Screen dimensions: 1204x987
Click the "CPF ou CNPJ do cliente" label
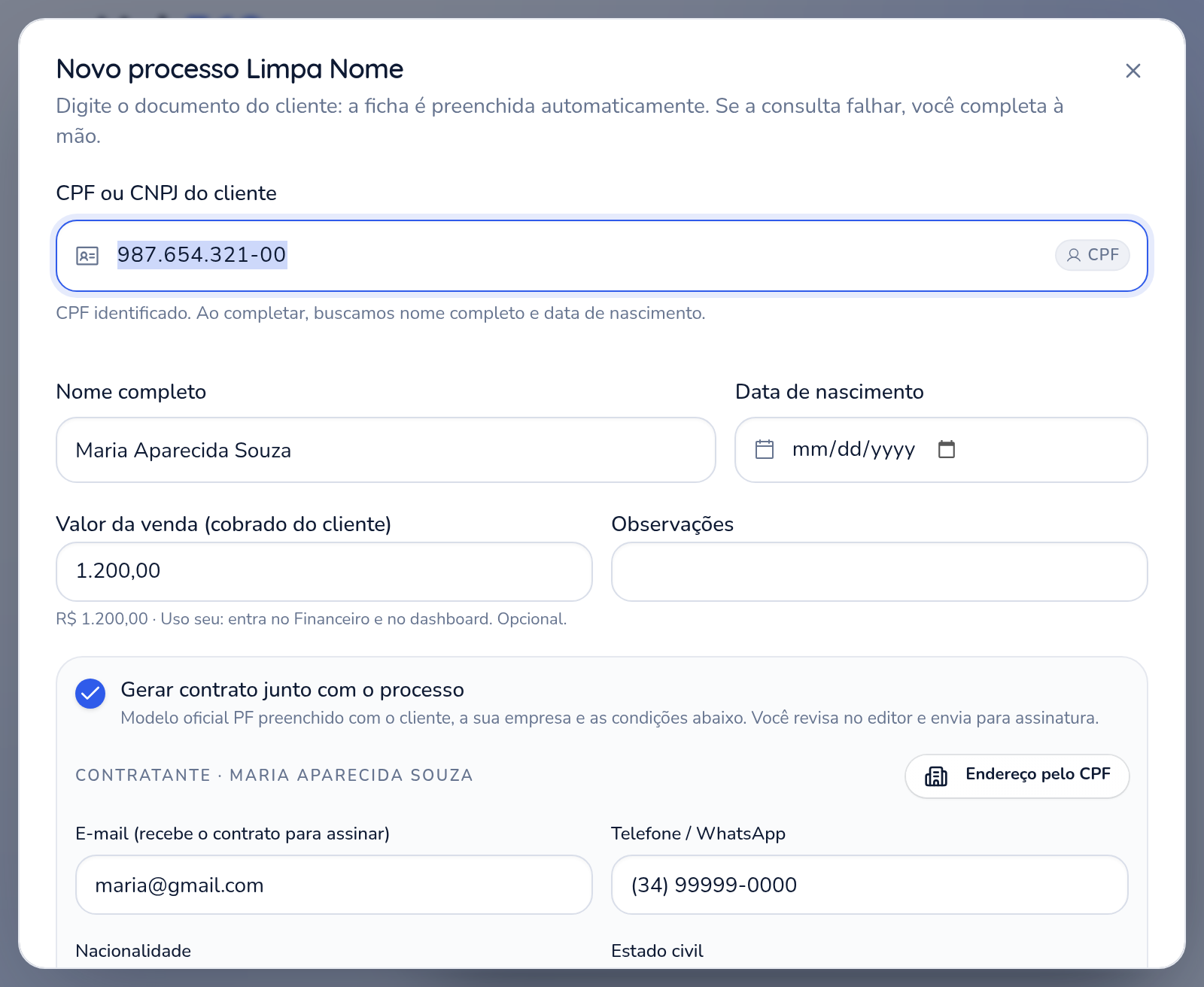coord(166,193)
